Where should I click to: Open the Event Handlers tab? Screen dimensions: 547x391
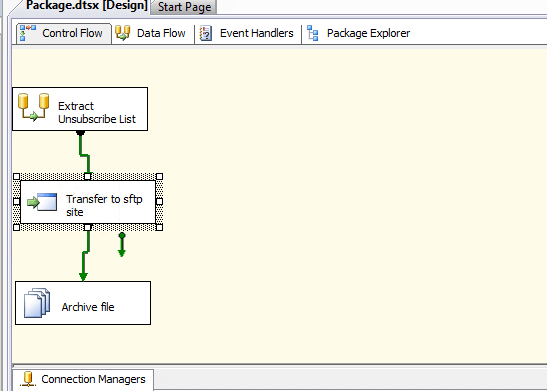pos(248,33)
